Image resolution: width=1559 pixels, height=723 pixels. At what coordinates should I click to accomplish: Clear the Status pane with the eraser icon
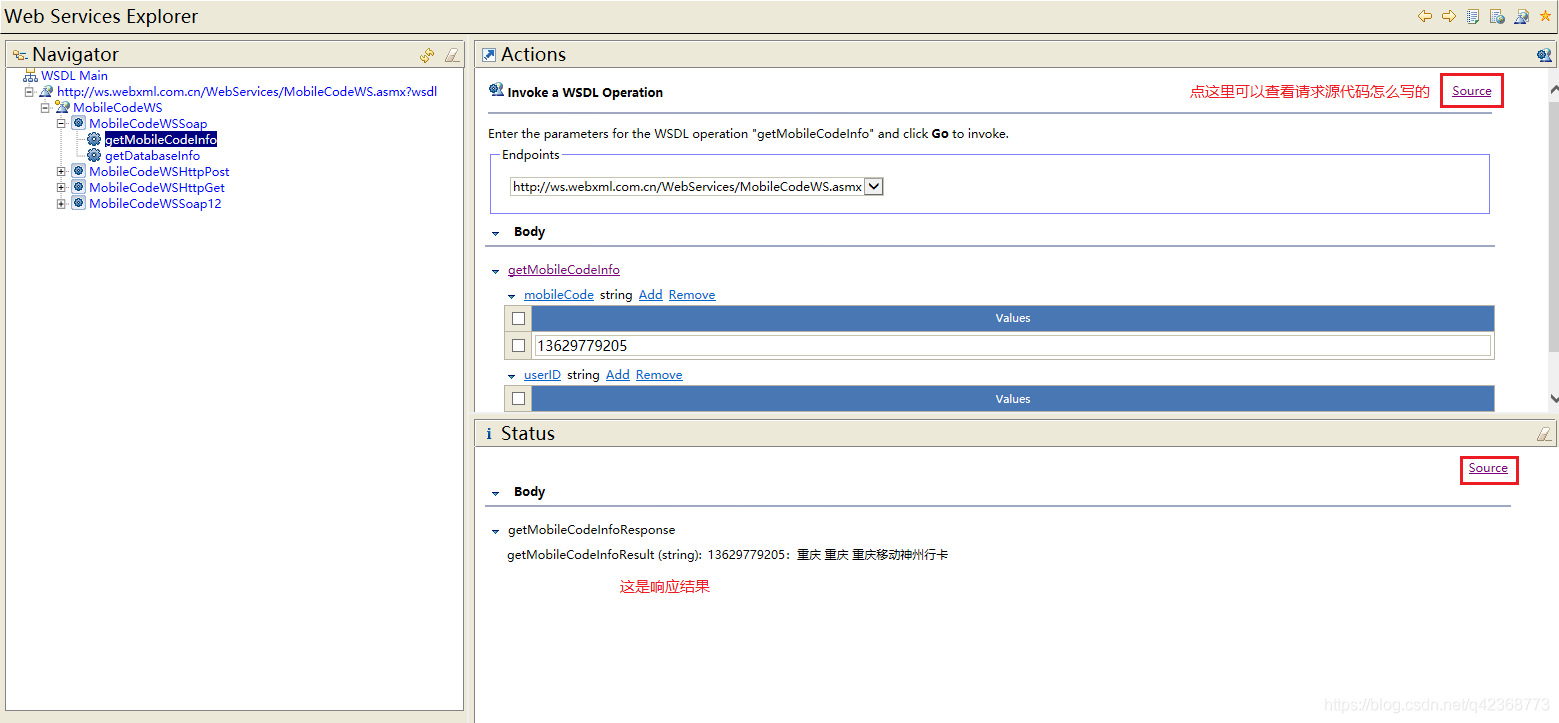[1544, 433]
